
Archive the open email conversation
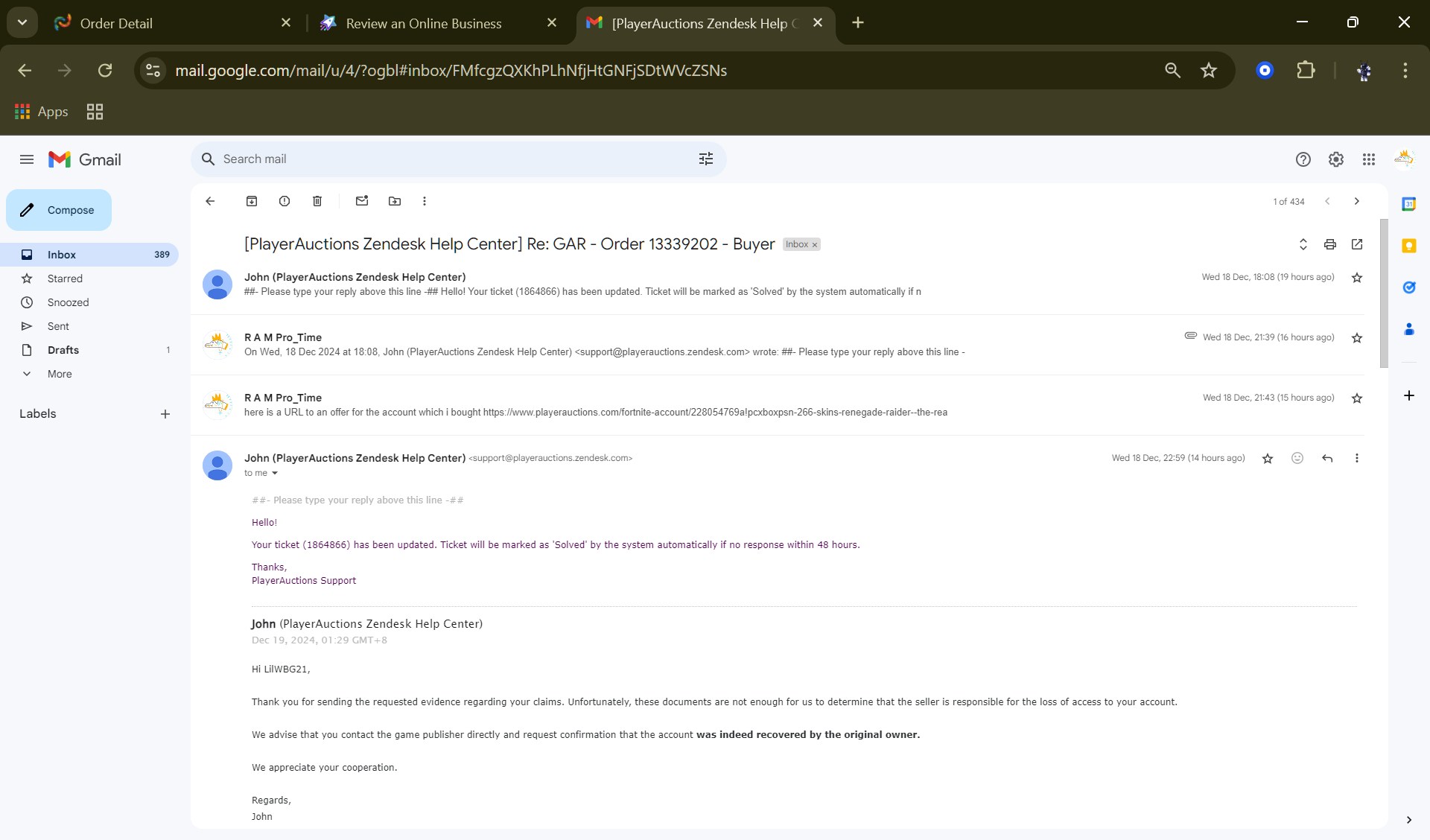252,201
